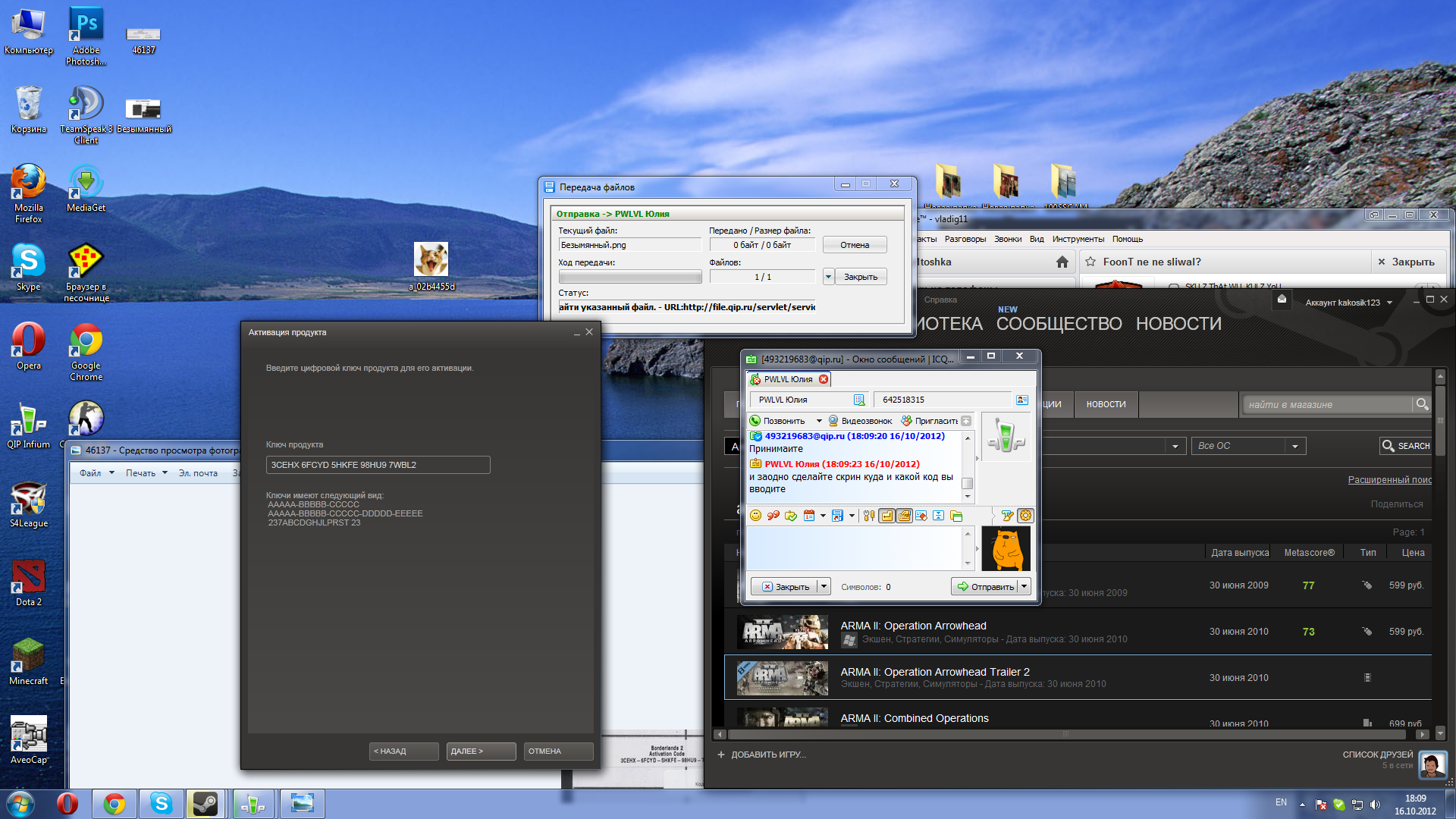The image size is (1456, 819).
Task: Click the QIP chat history scrollbar thumb
Action: (967, 483)
